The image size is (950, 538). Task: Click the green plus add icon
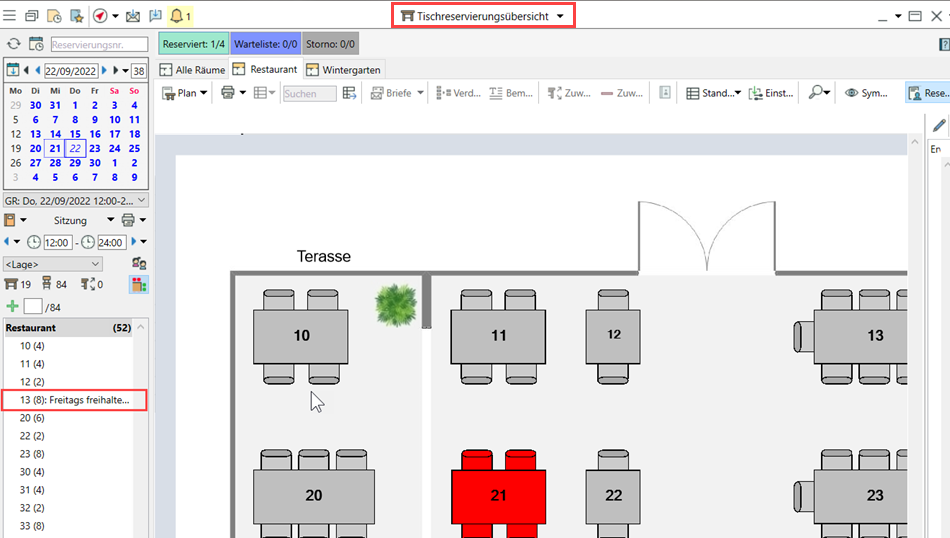coord(12,306)
